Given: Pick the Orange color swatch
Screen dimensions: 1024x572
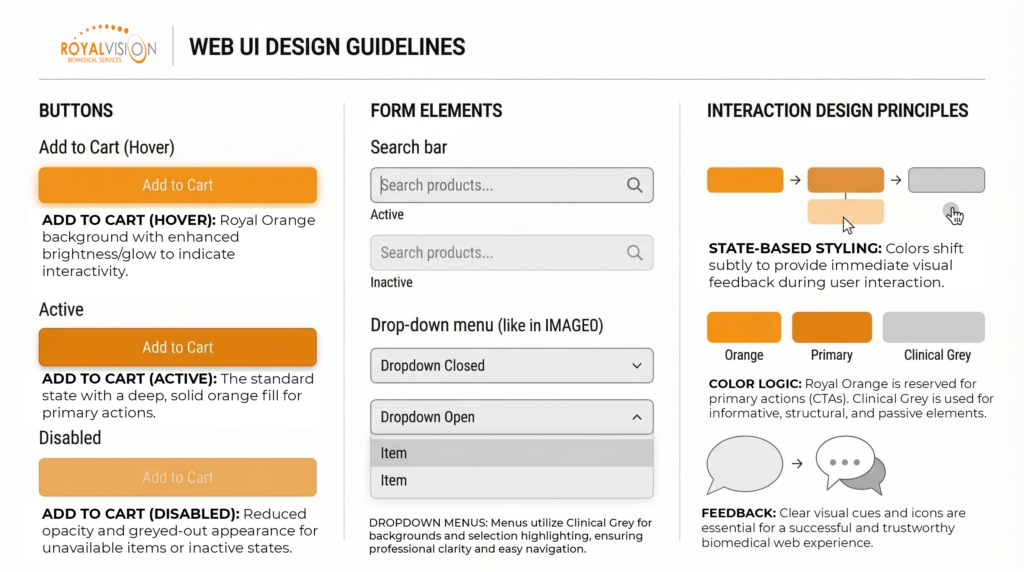Looking at the screenshot, I should pos(744,328).
